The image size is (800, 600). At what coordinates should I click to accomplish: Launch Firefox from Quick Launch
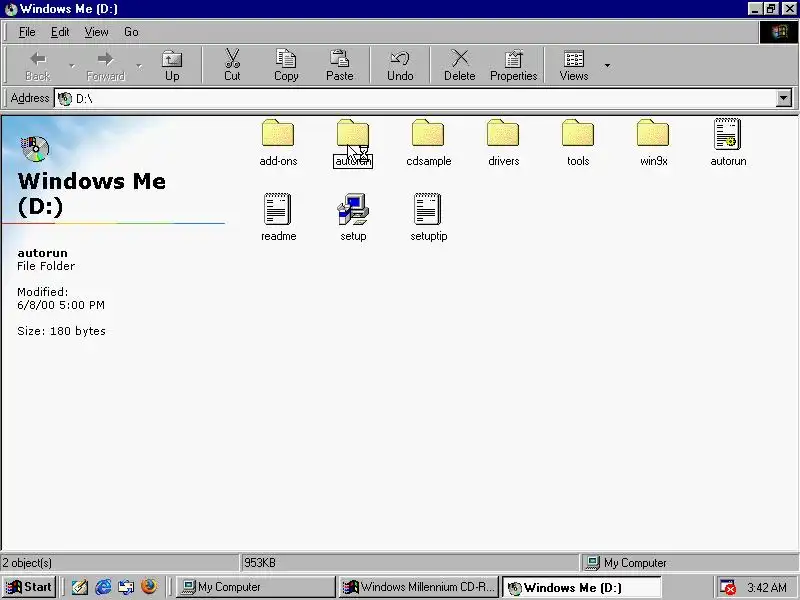coord(149,587)
